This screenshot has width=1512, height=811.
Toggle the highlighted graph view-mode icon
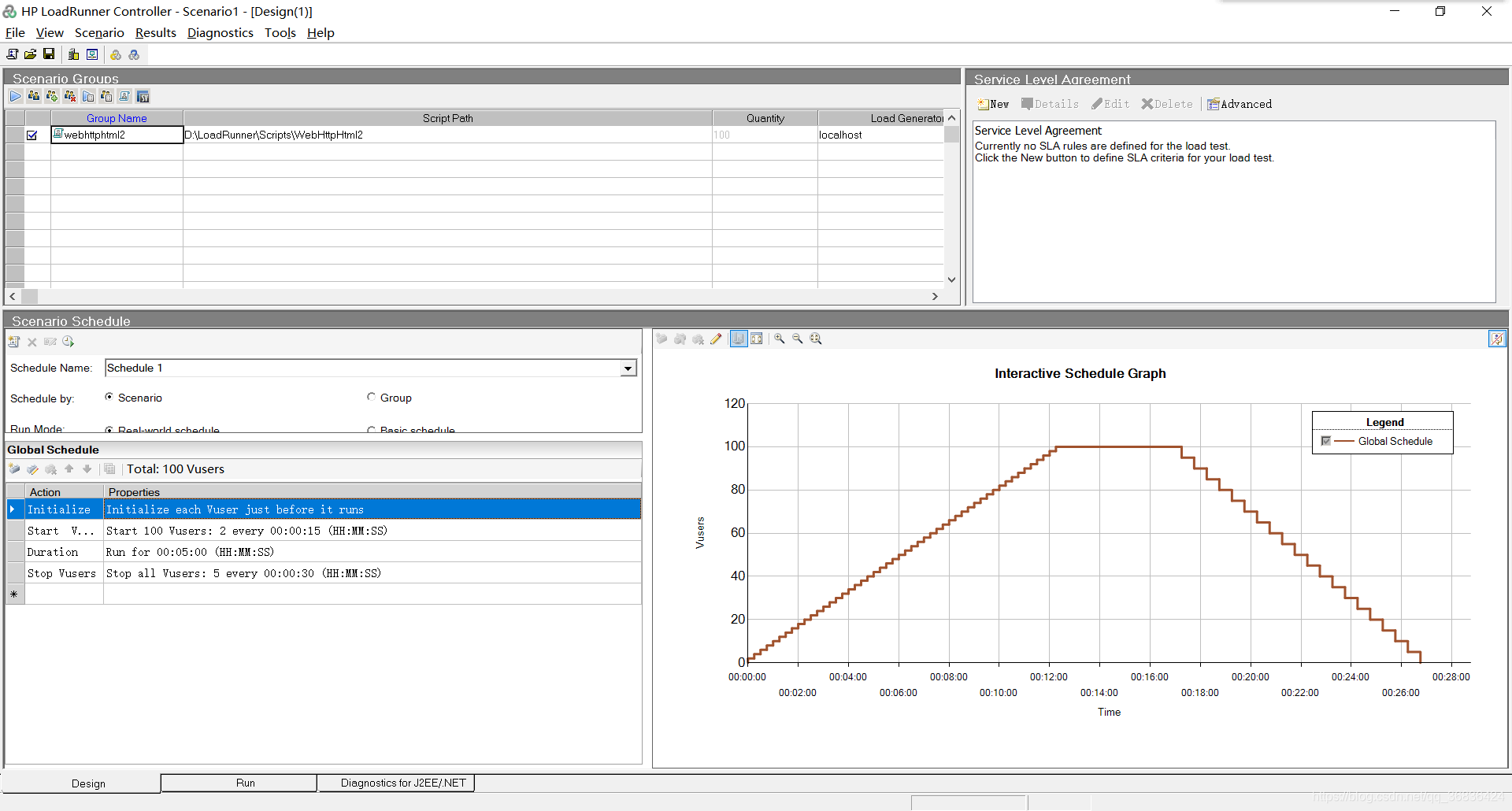click(739, 339)
